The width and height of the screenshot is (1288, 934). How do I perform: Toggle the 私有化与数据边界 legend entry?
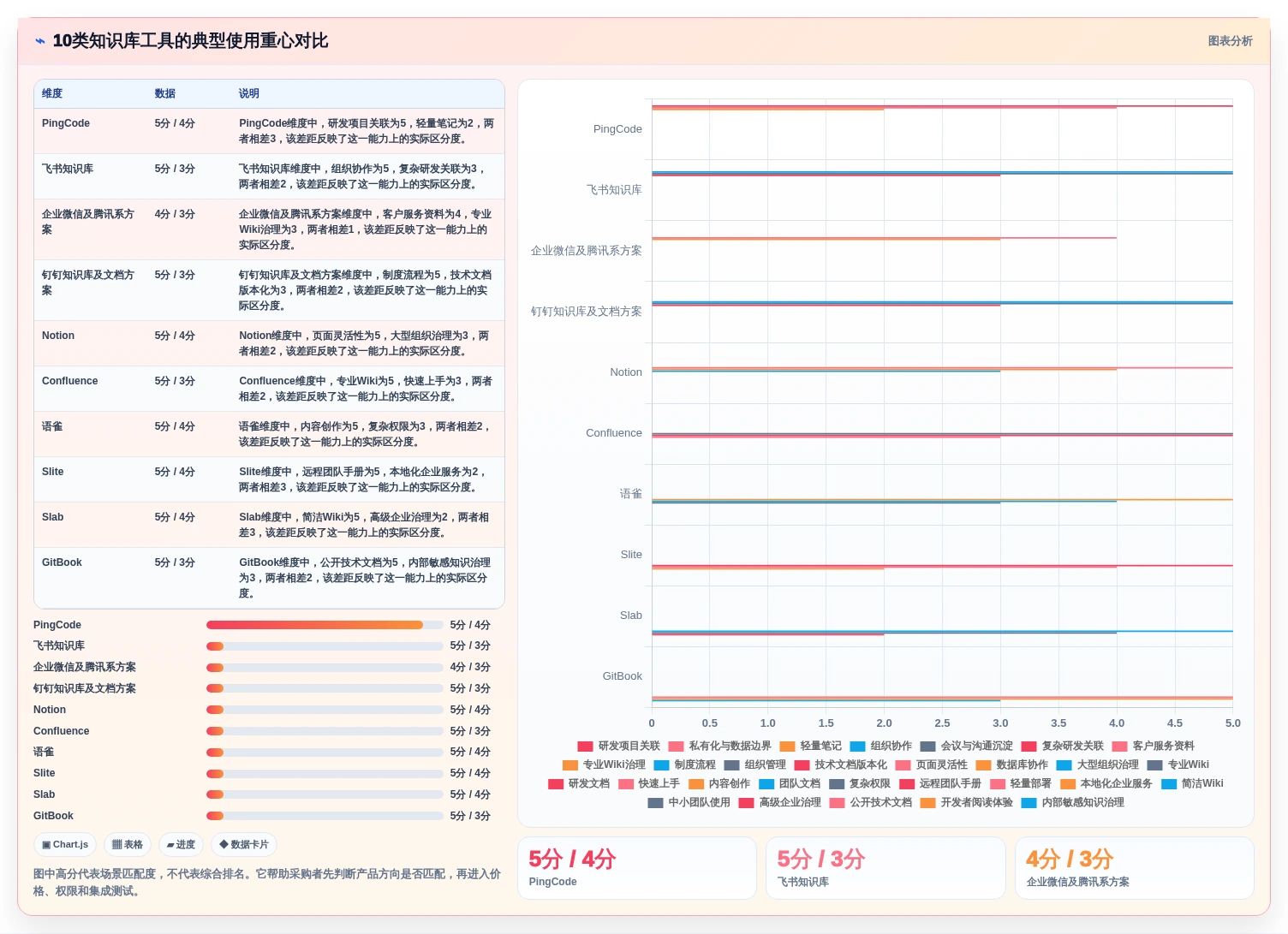click(719, 746)
